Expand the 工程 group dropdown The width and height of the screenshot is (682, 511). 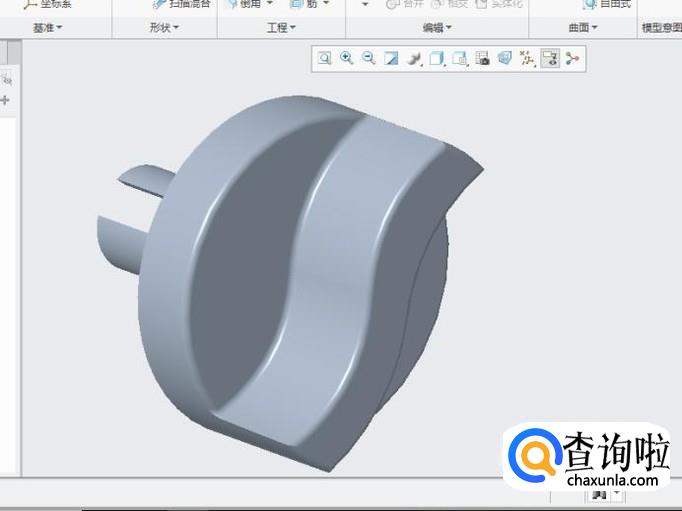tap(282, 28)
